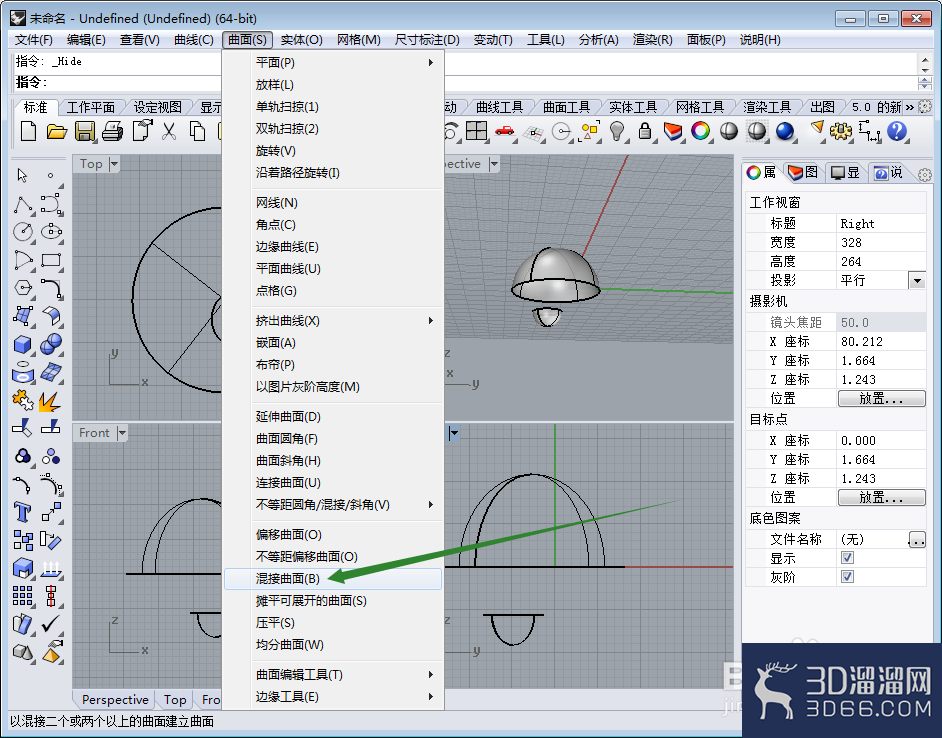The image size is (942, 738).
Task: Open the 投影 dropdown showing 平行
Action: pos(917,281)
